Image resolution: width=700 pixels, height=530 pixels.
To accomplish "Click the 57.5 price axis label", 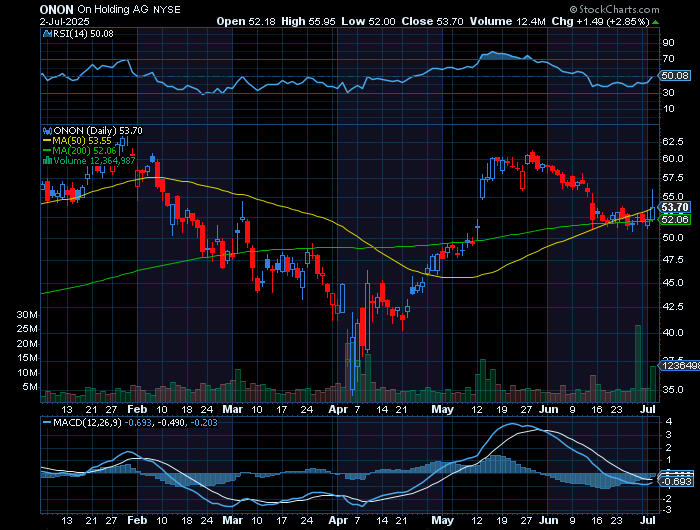I will 673,178.
